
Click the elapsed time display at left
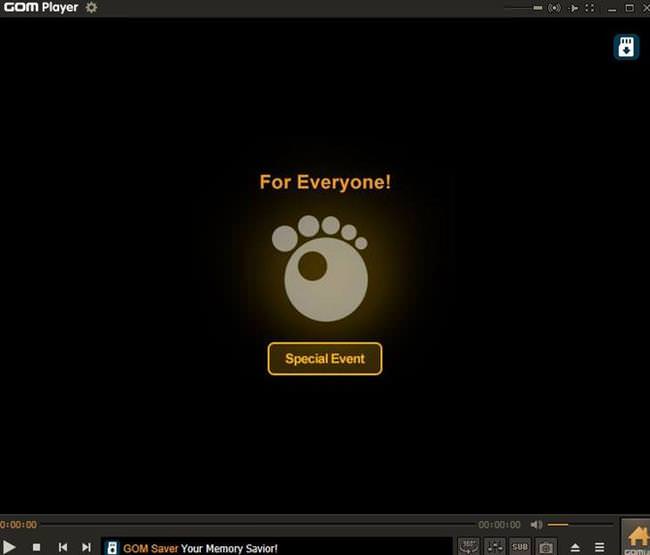point(18,525)
